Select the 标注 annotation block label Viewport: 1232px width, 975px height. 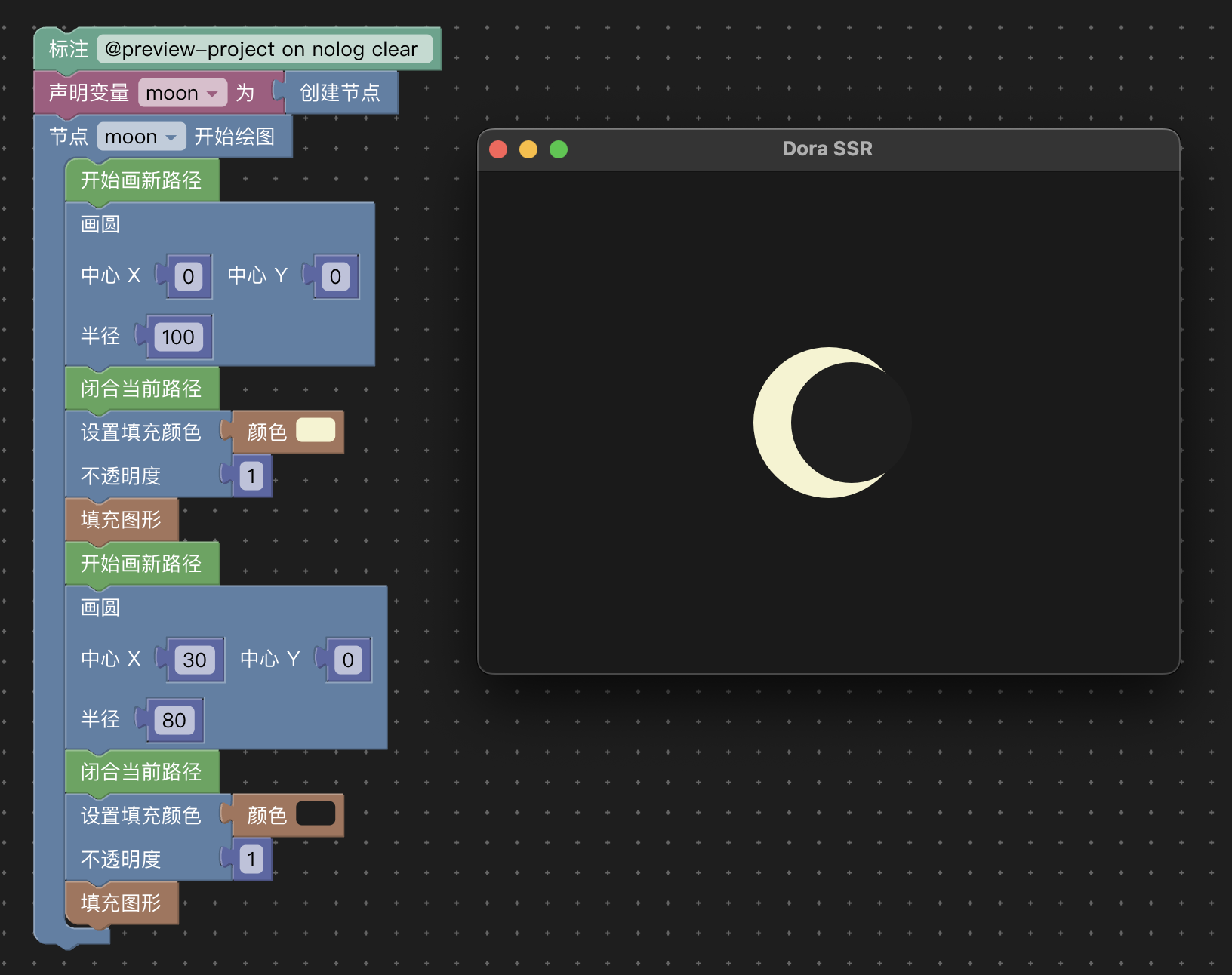68,49
